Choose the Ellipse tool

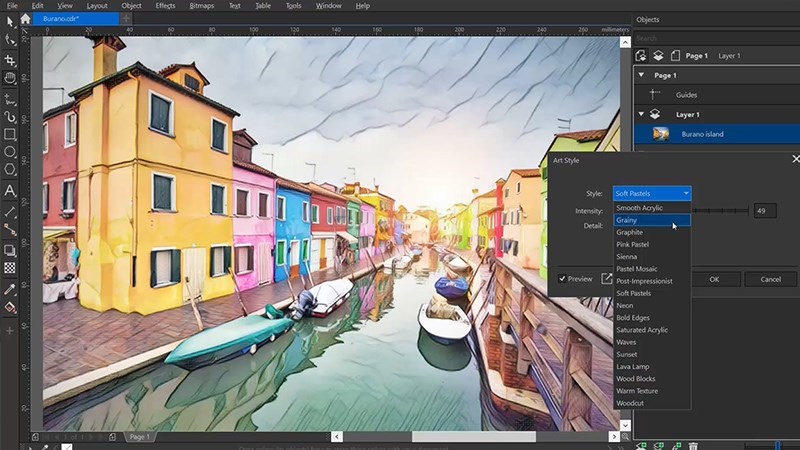point(10,152)
